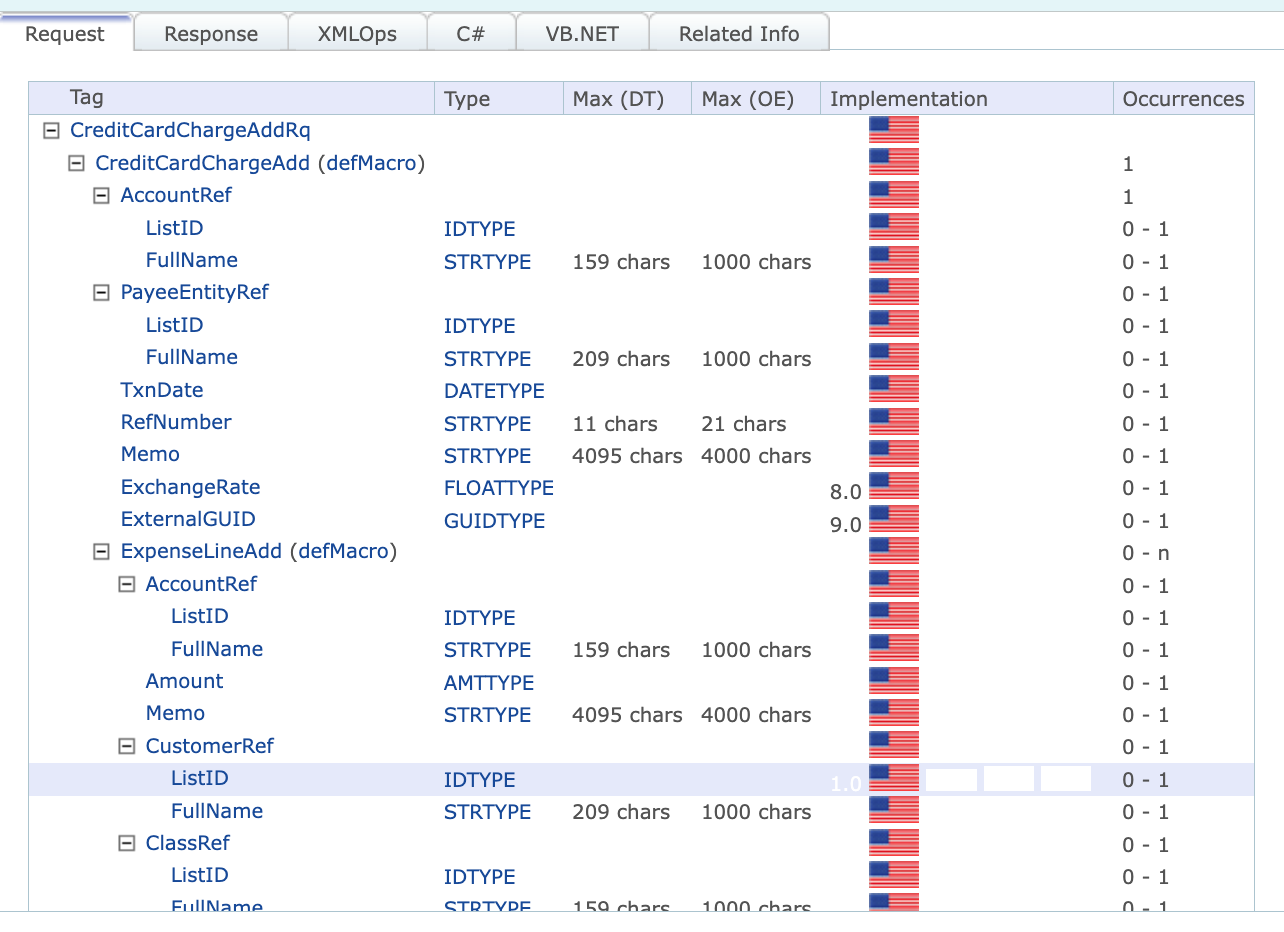Collapse the CreditCardChargeAddRq root node
This screenshot has height=932, width=1284.
(x=51, y=131)
